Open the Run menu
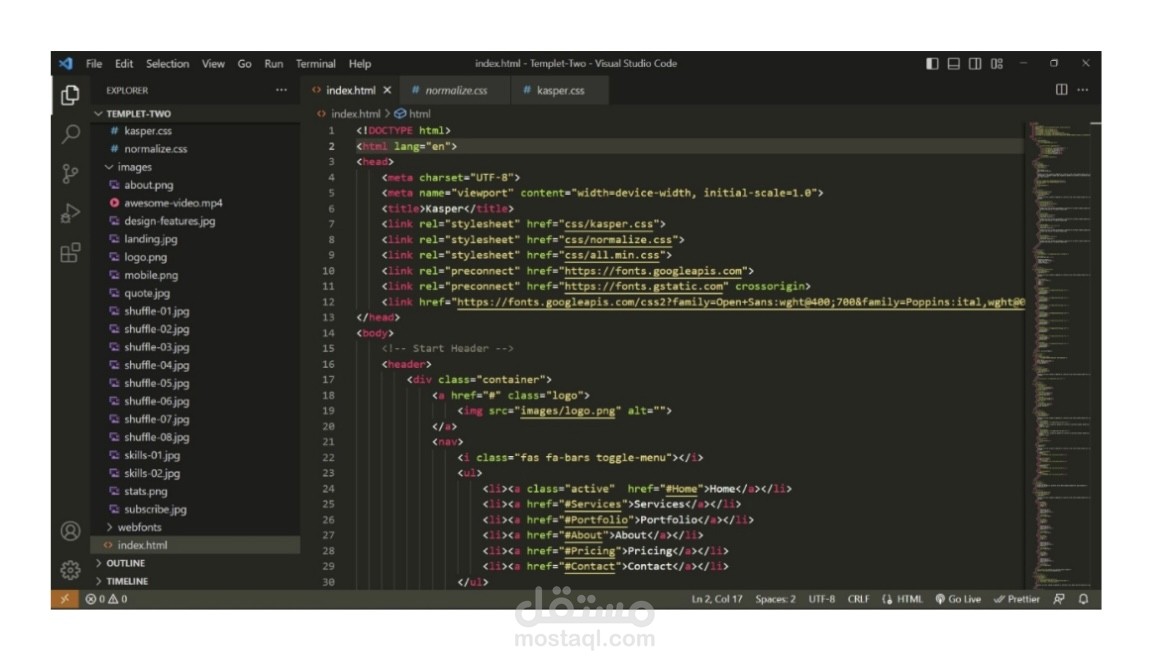The height and width of the screenshot is (664, 1170). pos(274,63)
